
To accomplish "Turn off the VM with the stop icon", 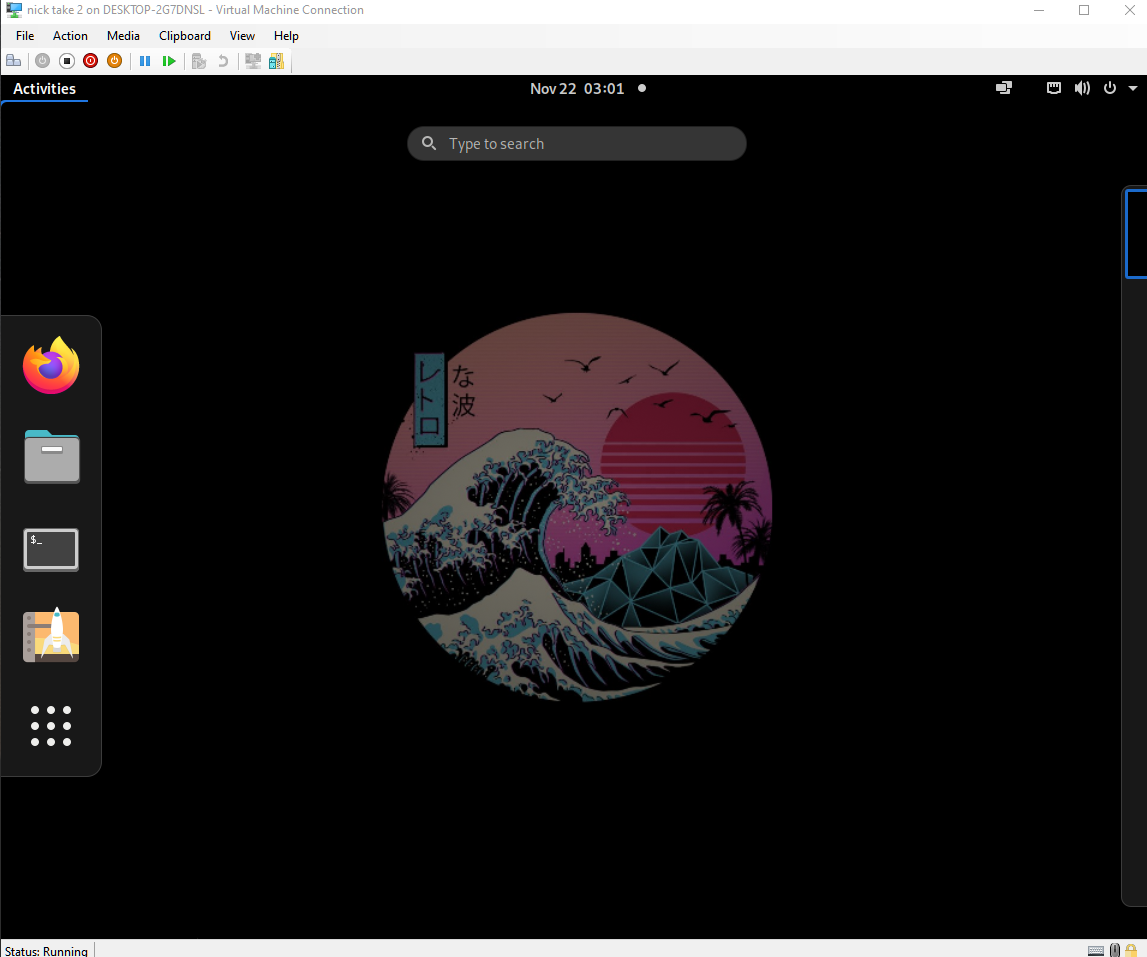I will point(67,61).
